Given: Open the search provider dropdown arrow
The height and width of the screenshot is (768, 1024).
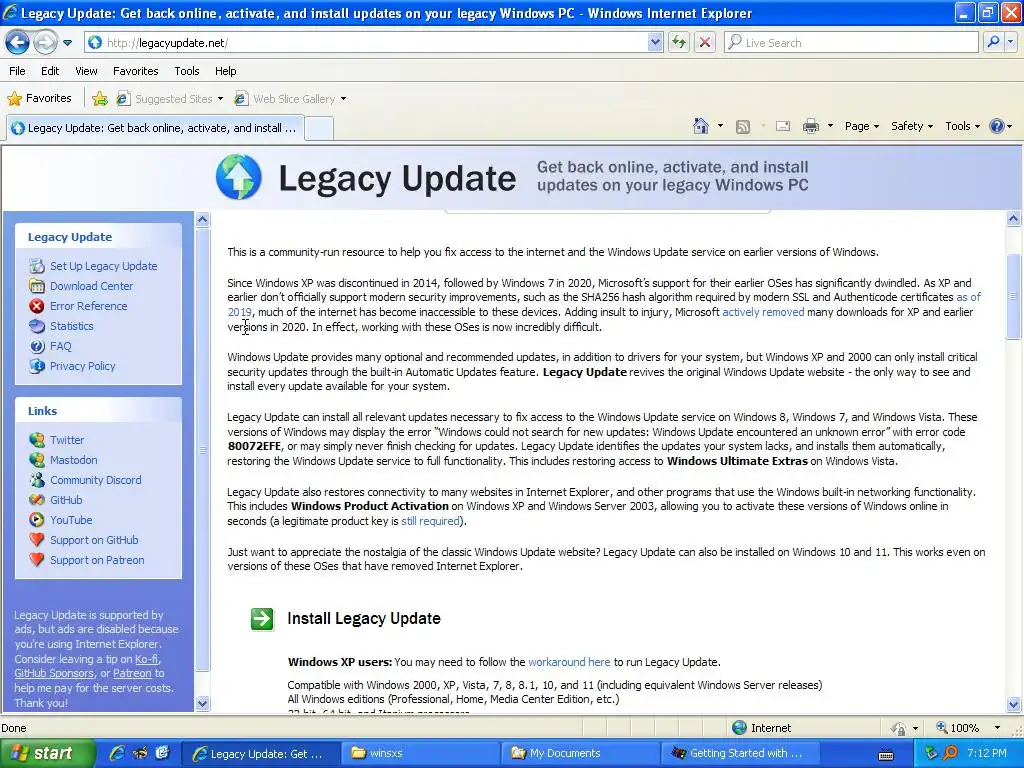Looking at the screenshot, I should pyautogui.click(x=1011, y=42).
